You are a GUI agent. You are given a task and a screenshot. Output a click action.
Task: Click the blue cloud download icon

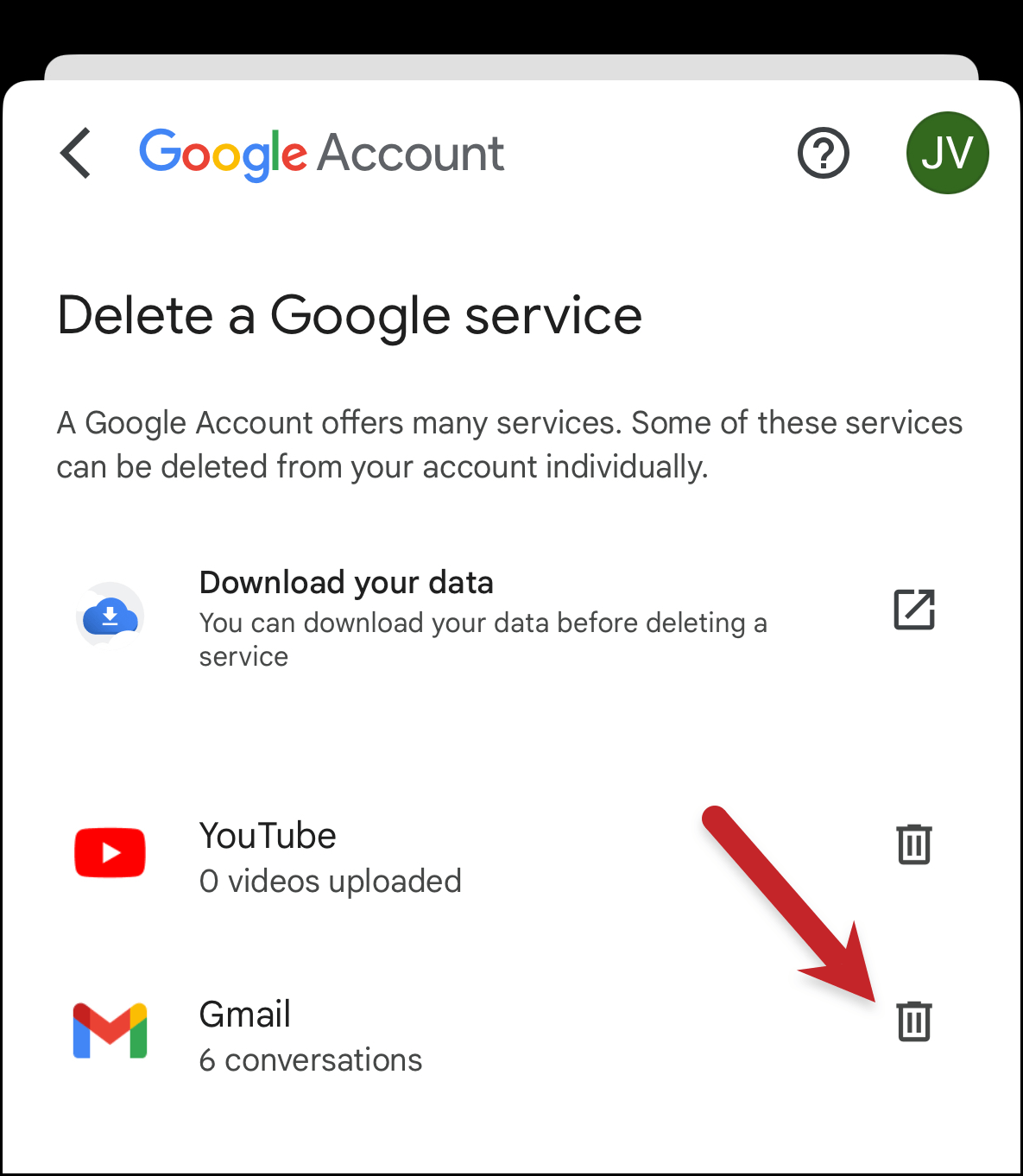point(110,615)
